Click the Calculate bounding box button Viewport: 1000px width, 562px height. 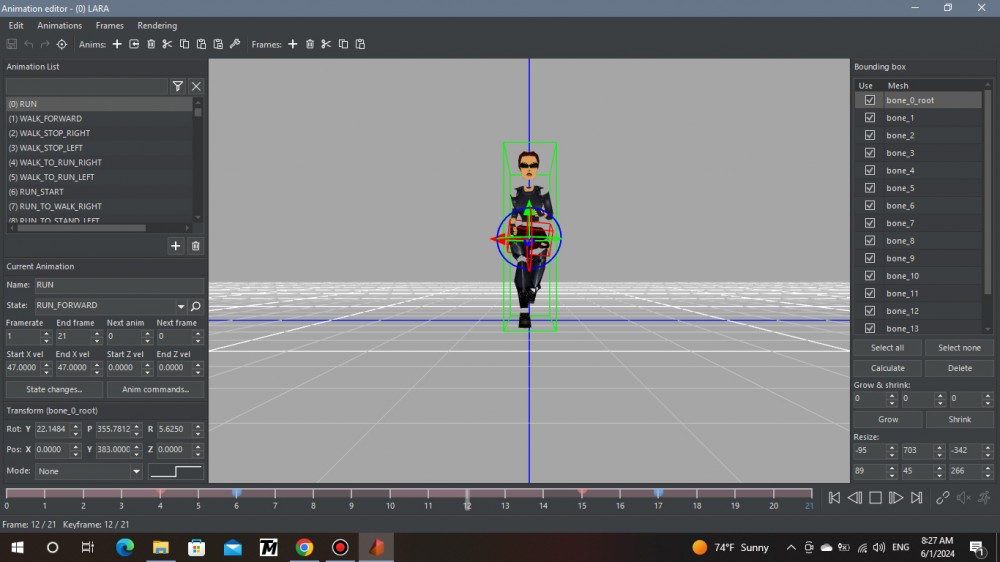(888, 368)
